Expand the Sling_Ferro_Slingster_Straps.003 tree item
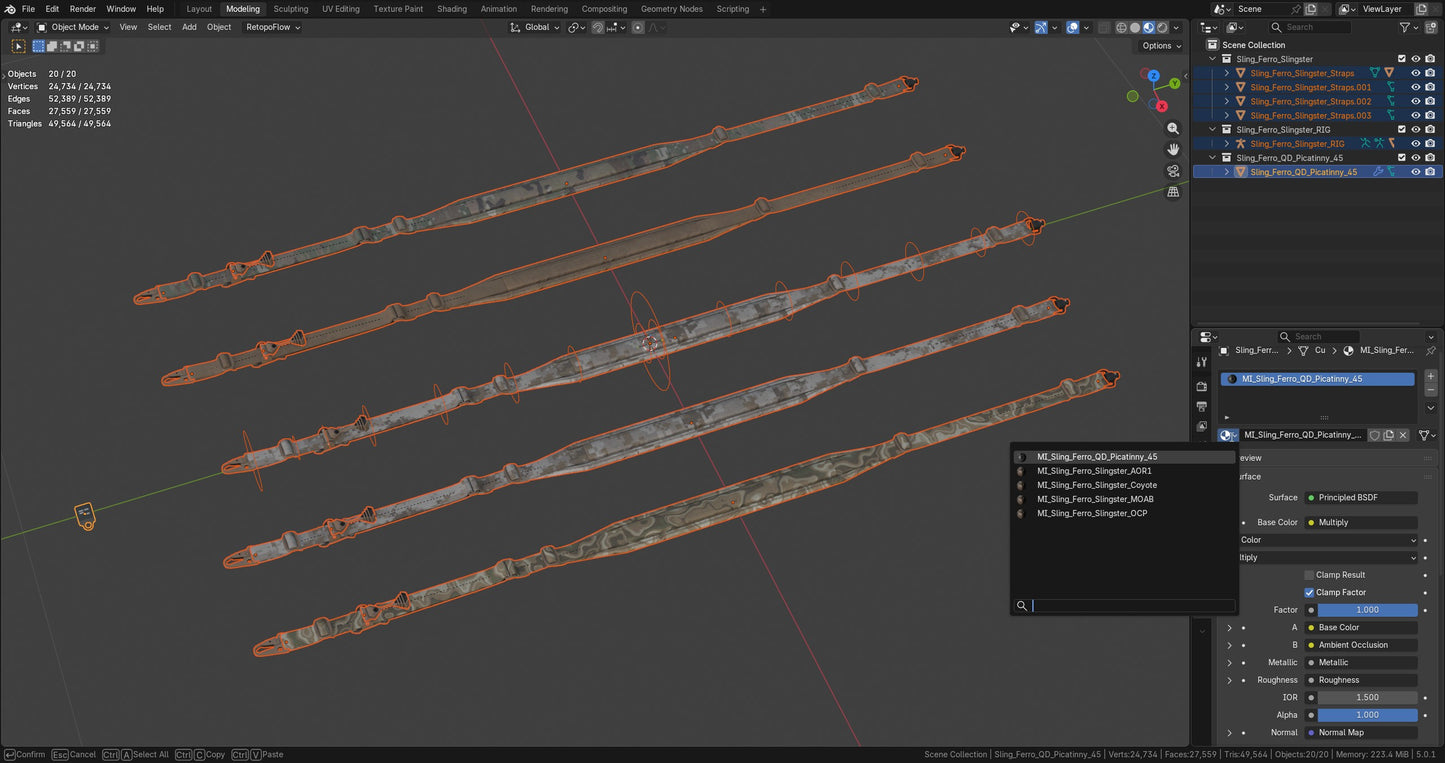Image resolution: width=1445 pixels, height=763 pixels. (x=1227, y=116)
